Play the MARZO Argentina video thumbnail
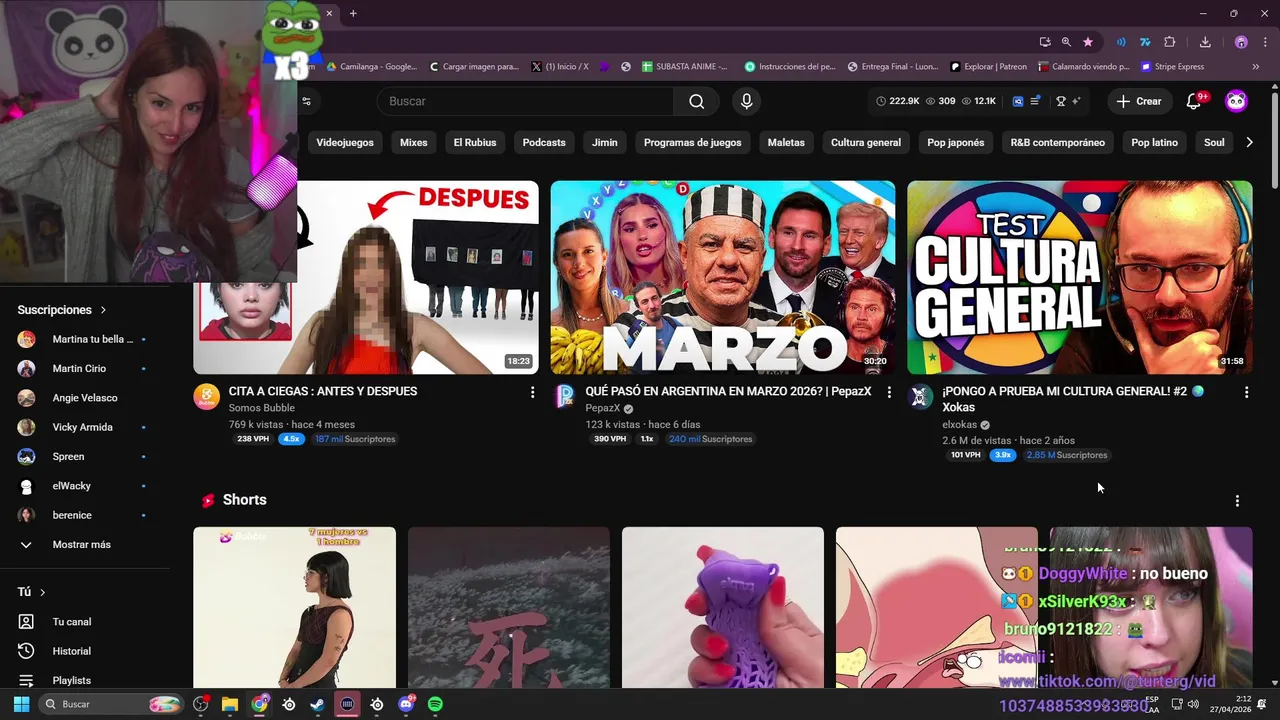1280x720 pixels. (722, 277)
